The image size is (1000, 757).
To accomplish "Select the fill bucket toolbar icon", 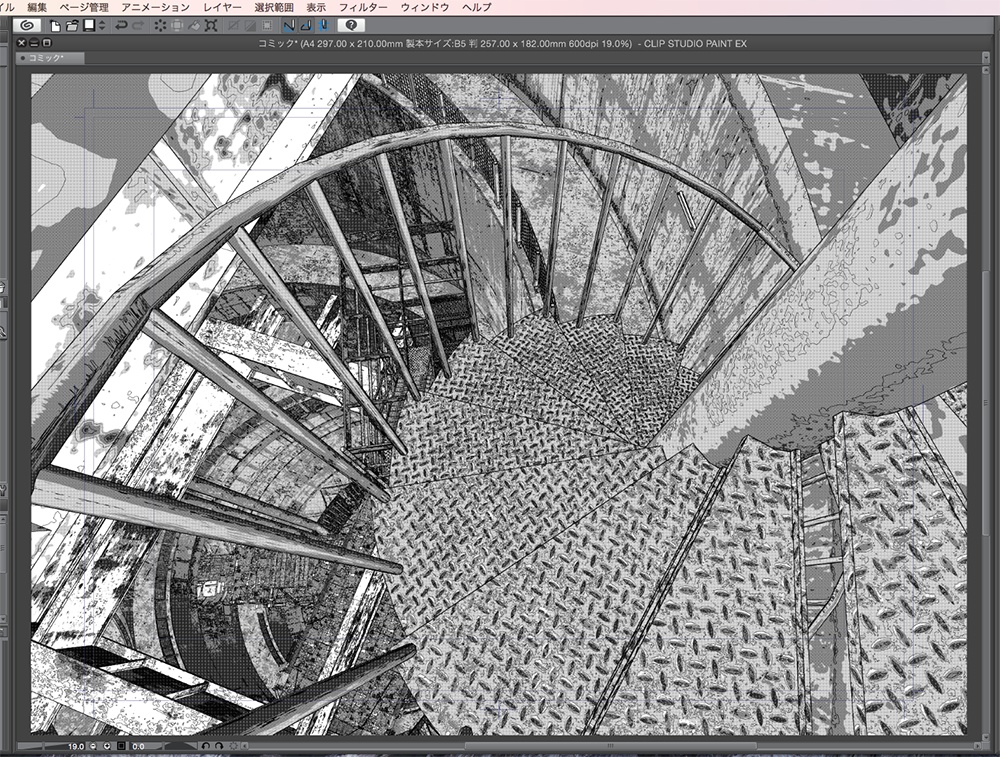I will (x=194, y=26).
